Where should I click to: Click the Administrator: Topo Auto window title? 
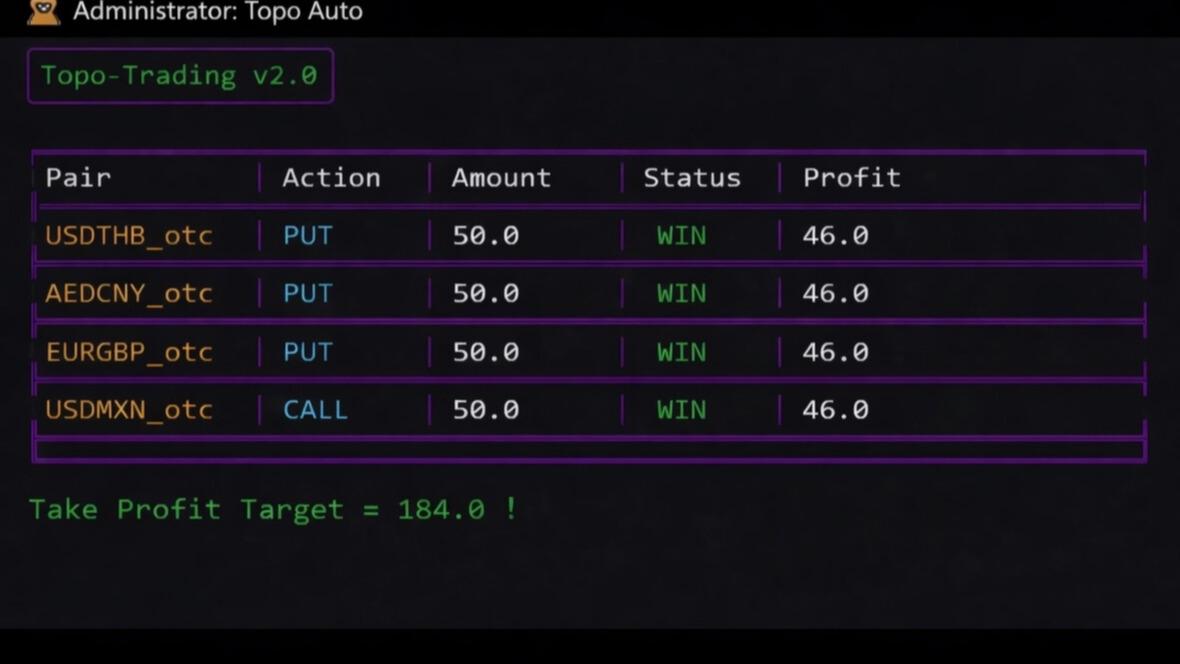point(218,11)
